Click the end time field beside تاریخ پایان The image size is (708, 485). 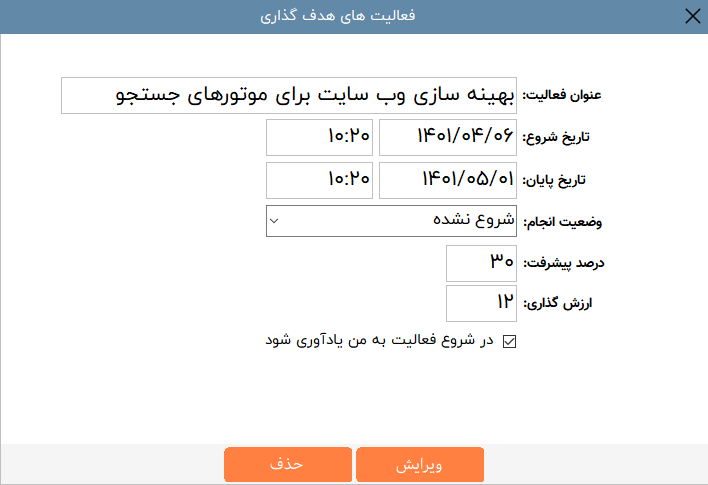pos(320,179)
